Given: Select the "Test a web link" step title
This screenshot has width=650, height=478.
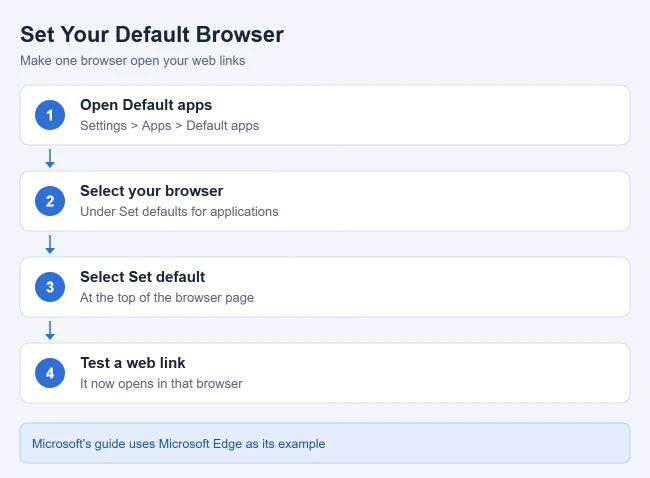Looking at the screenshot, I should coord(133,363).
